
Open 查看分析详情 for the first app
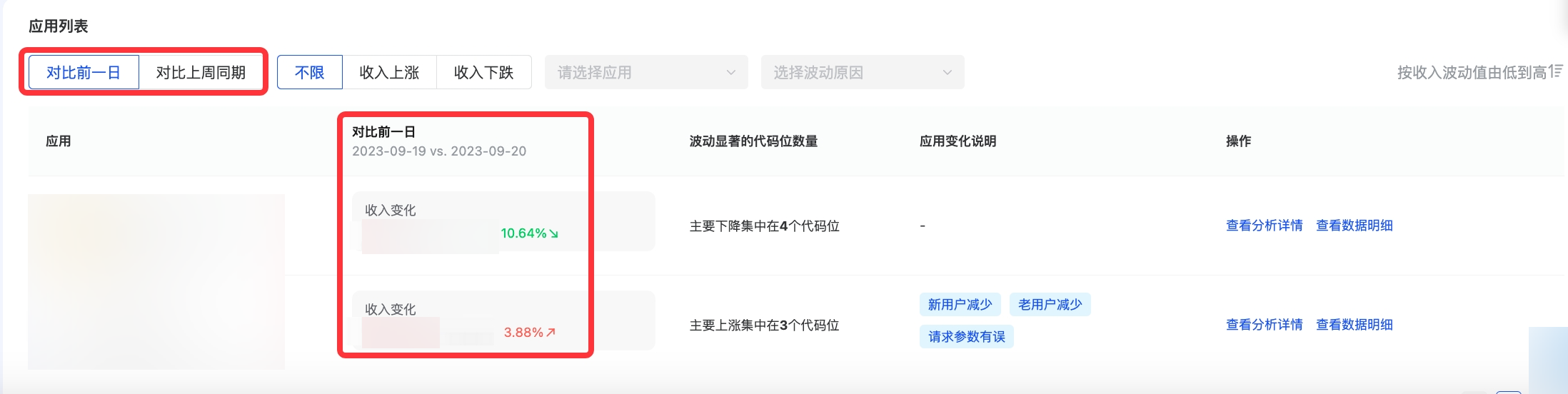(1264, 226)
